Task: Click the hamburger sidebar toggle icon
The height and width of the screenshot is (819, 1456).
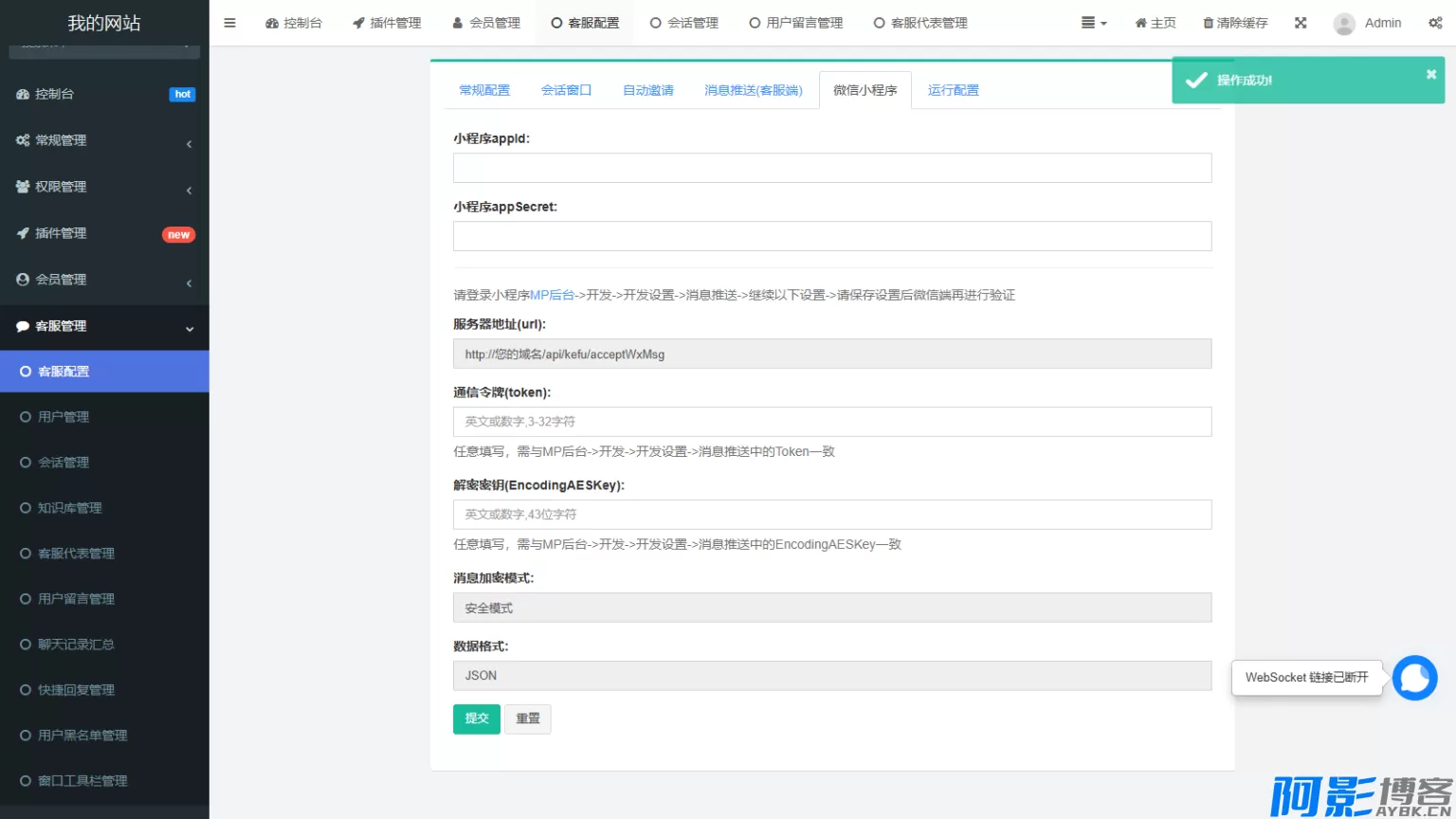Action: coord(229,23)
